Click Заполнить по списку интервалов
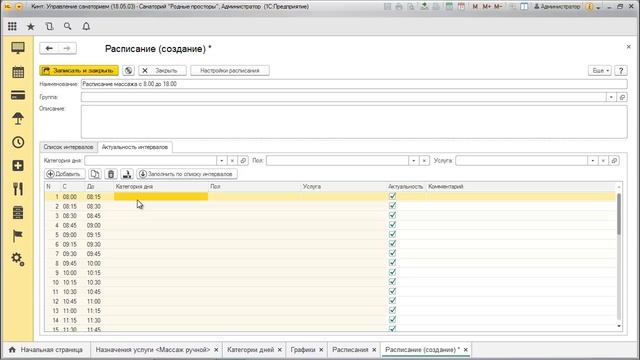This screenshot has height=360, width=640. pyautogui.click(x=187, y=174)
